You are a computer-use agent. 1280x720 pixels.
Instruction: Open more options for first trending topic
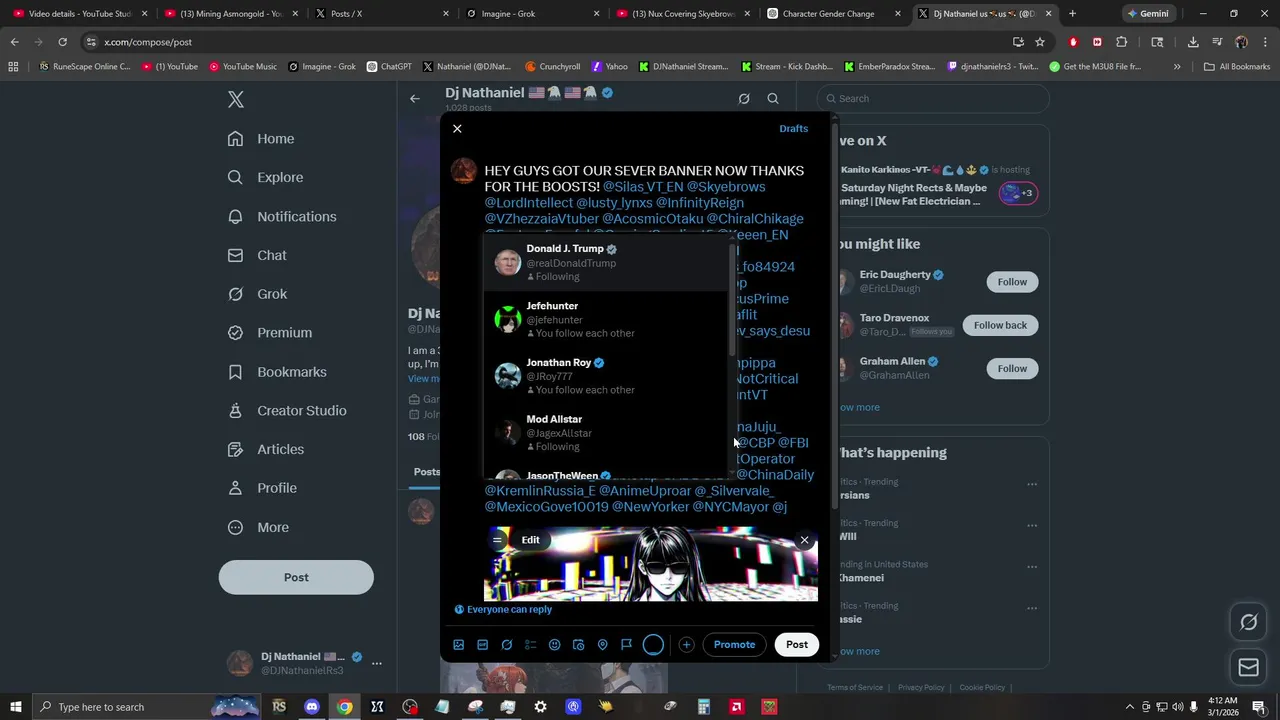click(1031, 484)
